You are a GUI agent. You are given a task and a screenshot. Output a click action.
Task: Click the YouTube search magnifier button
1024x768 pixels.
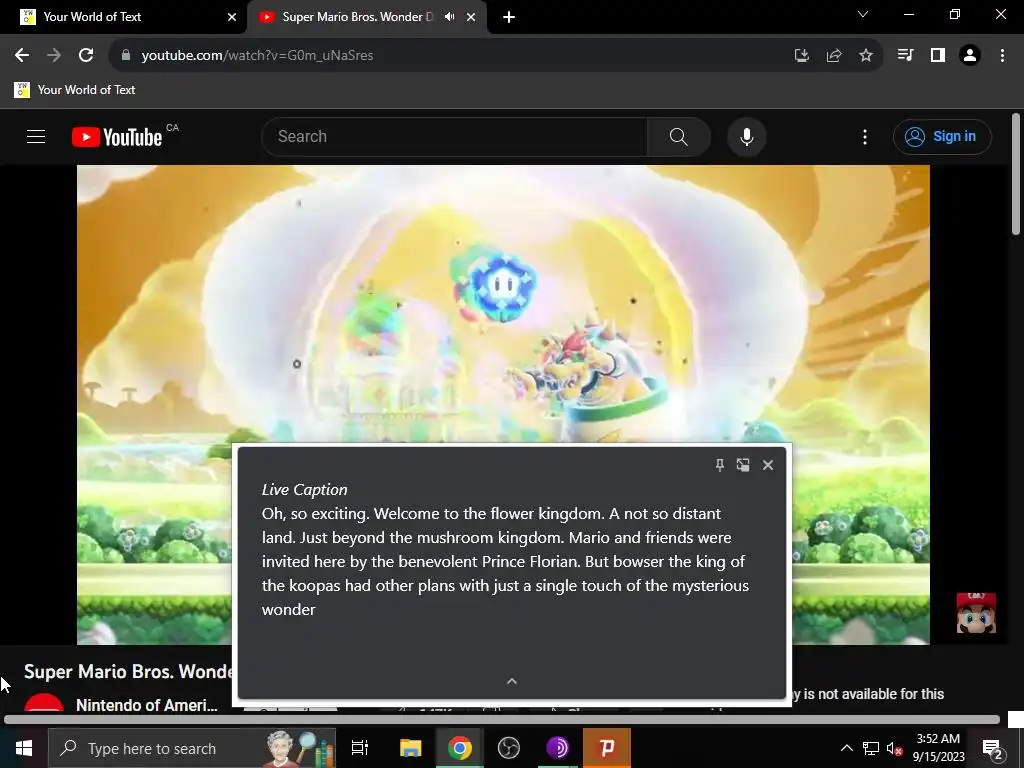(x=679, y=136)
